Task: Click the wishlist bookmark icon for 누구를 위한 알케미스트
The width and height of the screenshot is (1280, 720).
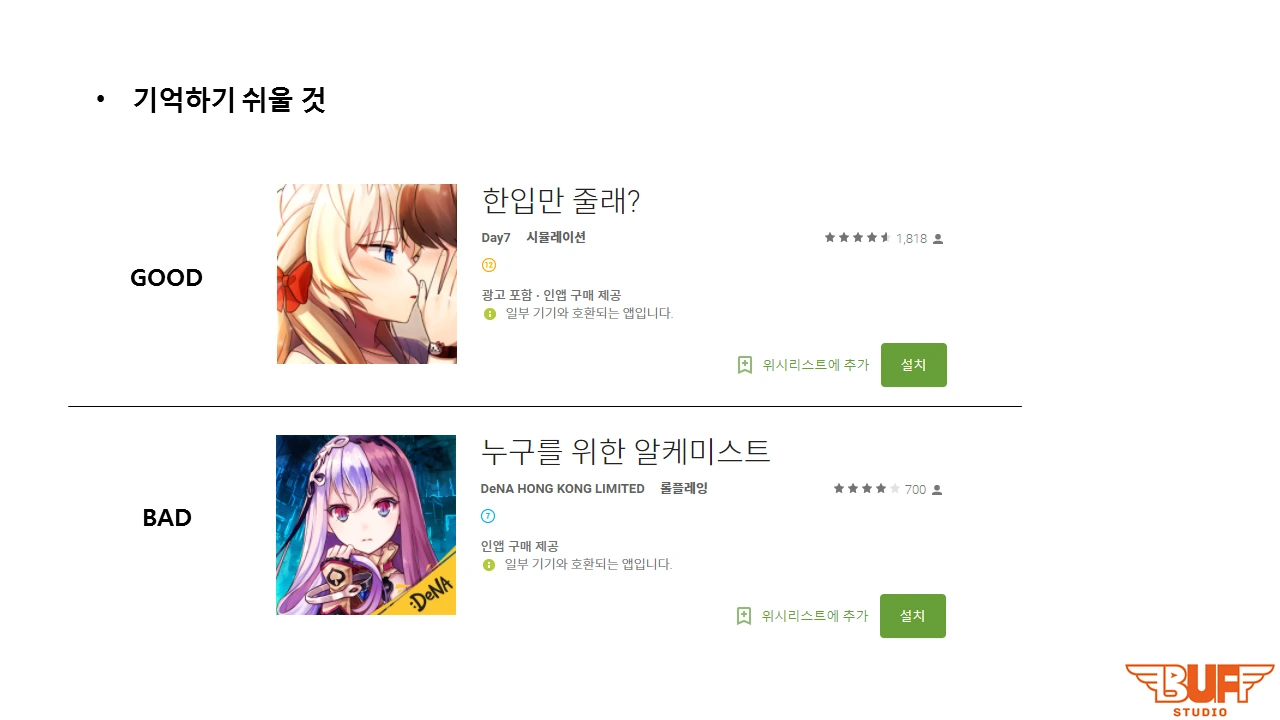Action: click(x=744, y=616)
